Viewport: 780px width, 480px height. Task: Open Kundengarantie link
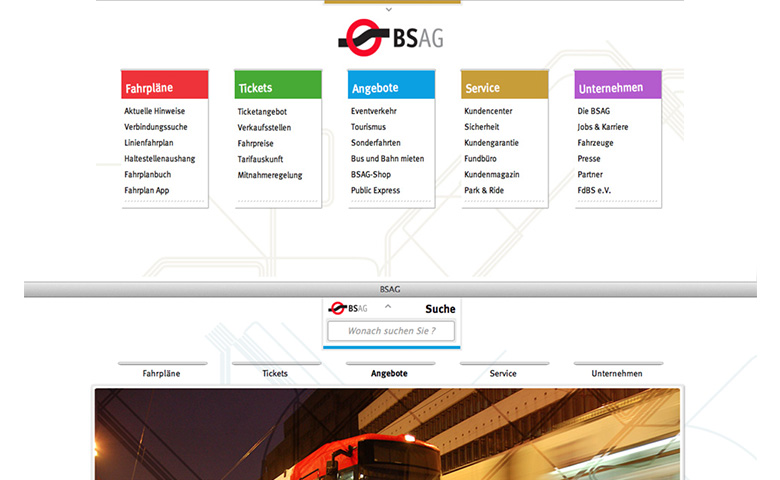pyautogui.click(x=491, y=143)
